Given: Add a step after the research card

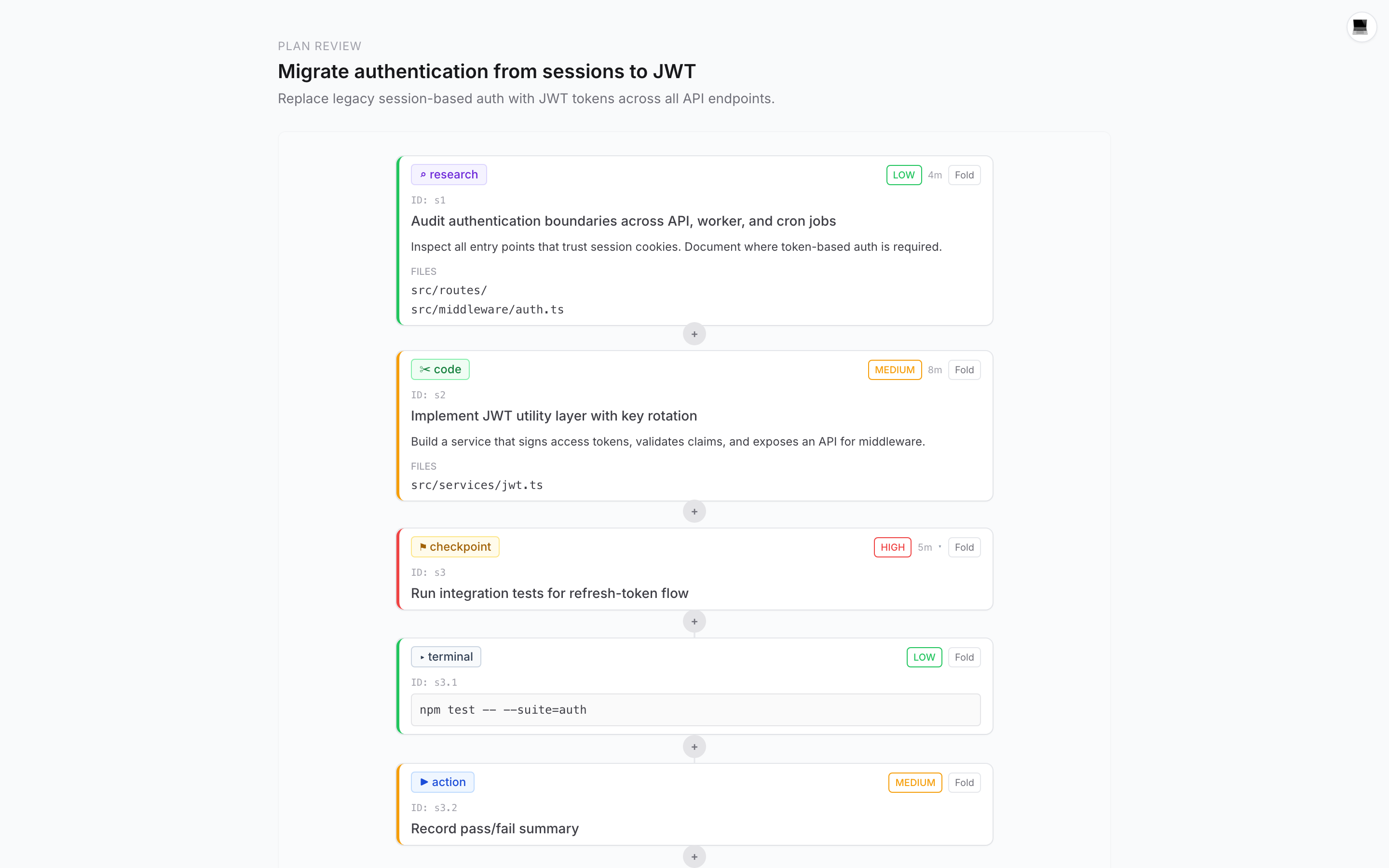Looking at the screenshot, I should (694, 334).
